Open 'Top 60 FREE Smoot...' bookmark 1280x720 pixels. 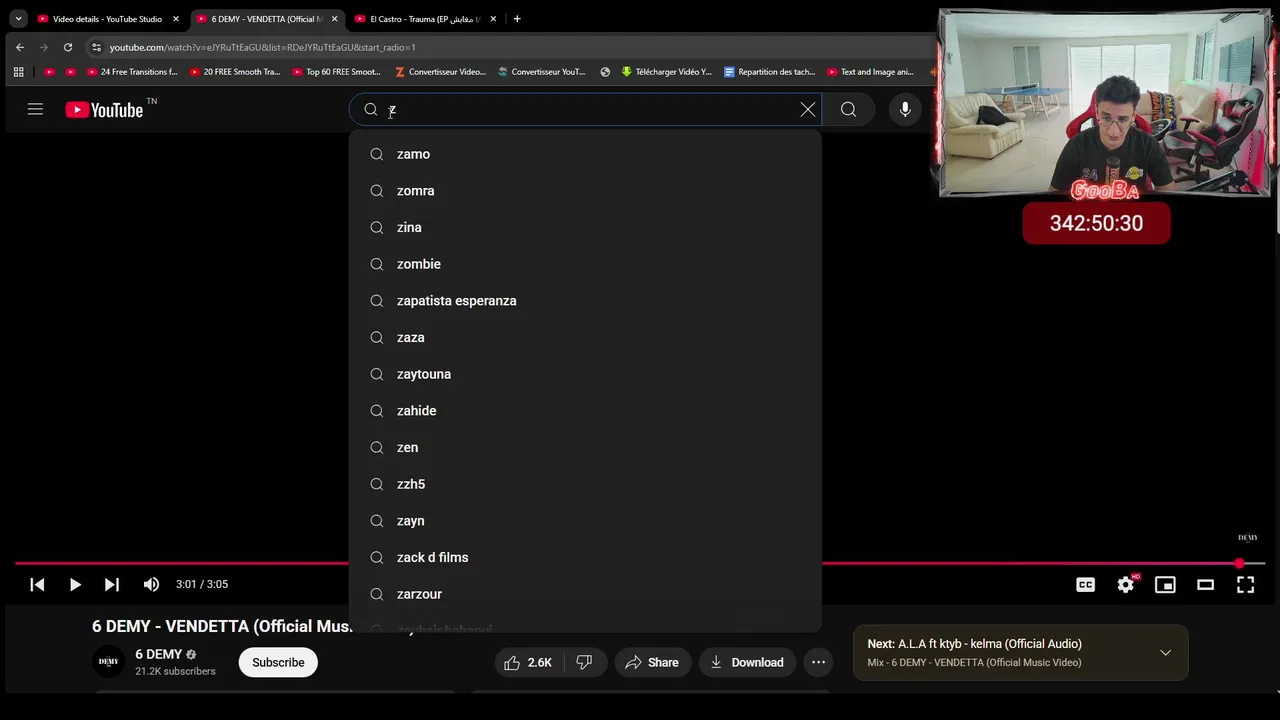336,72
